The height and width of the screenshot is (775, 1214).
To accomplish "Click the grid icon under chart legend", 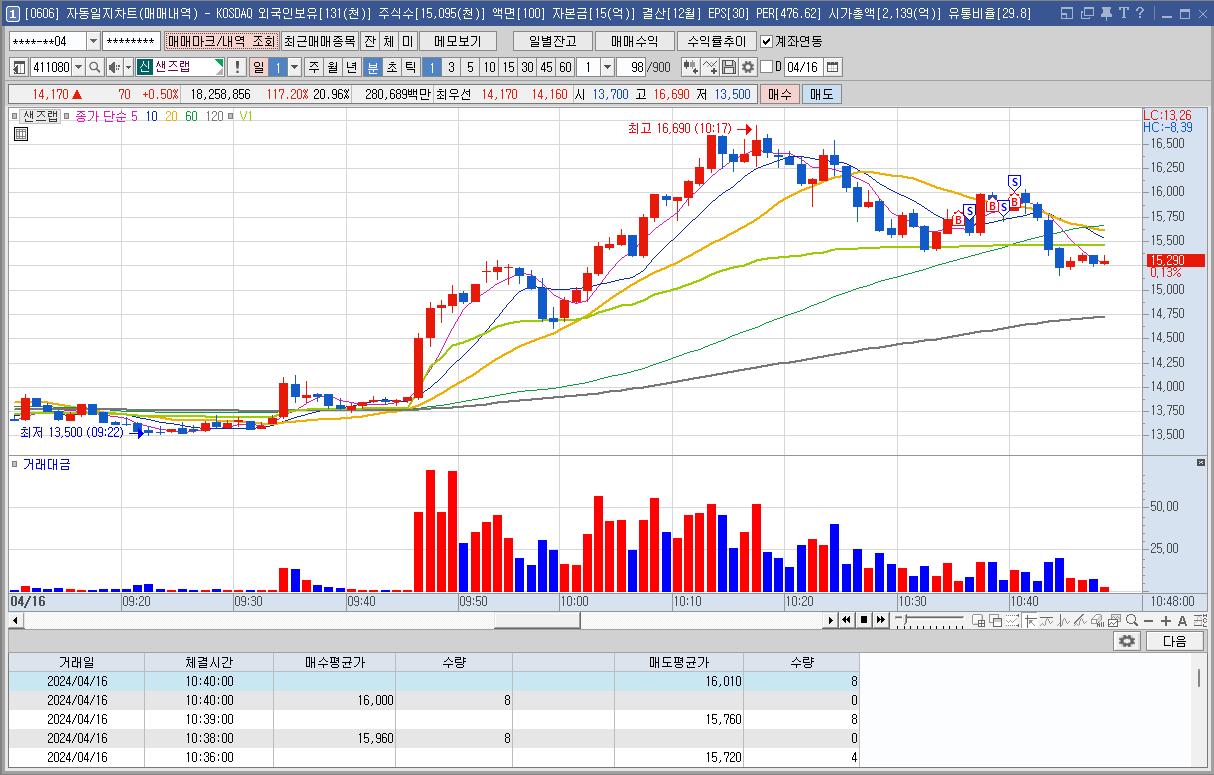I will [x=20, y=134].
